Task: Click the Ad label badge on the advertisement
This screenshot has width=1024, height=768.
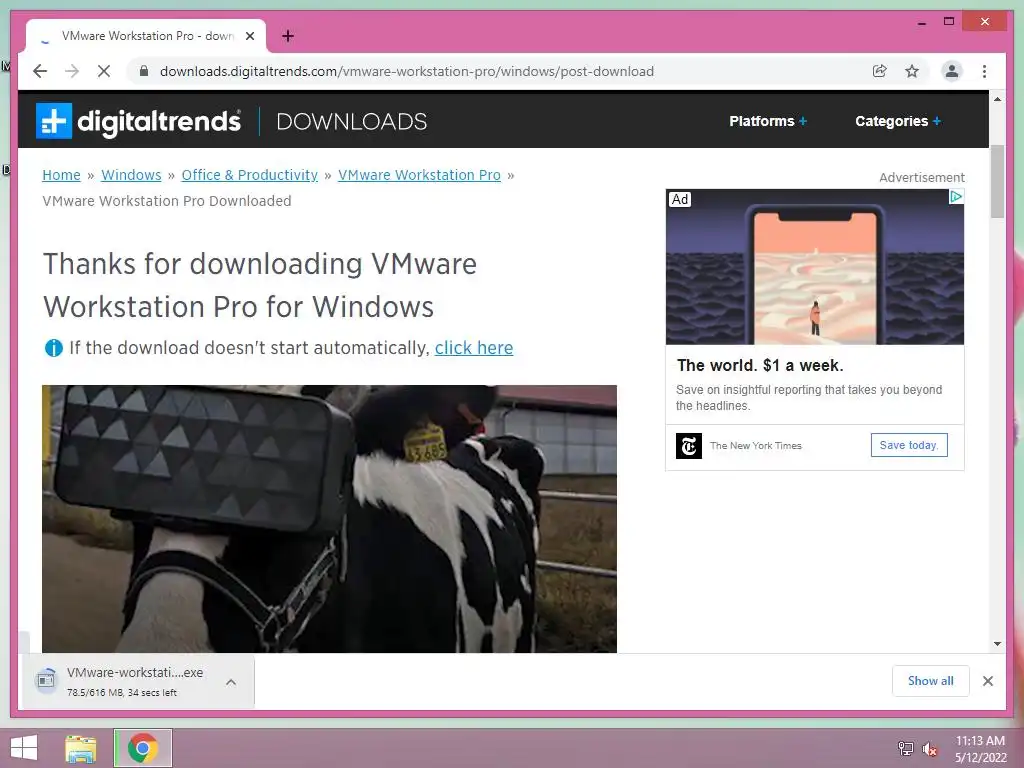Action: [x=680, y=199]
